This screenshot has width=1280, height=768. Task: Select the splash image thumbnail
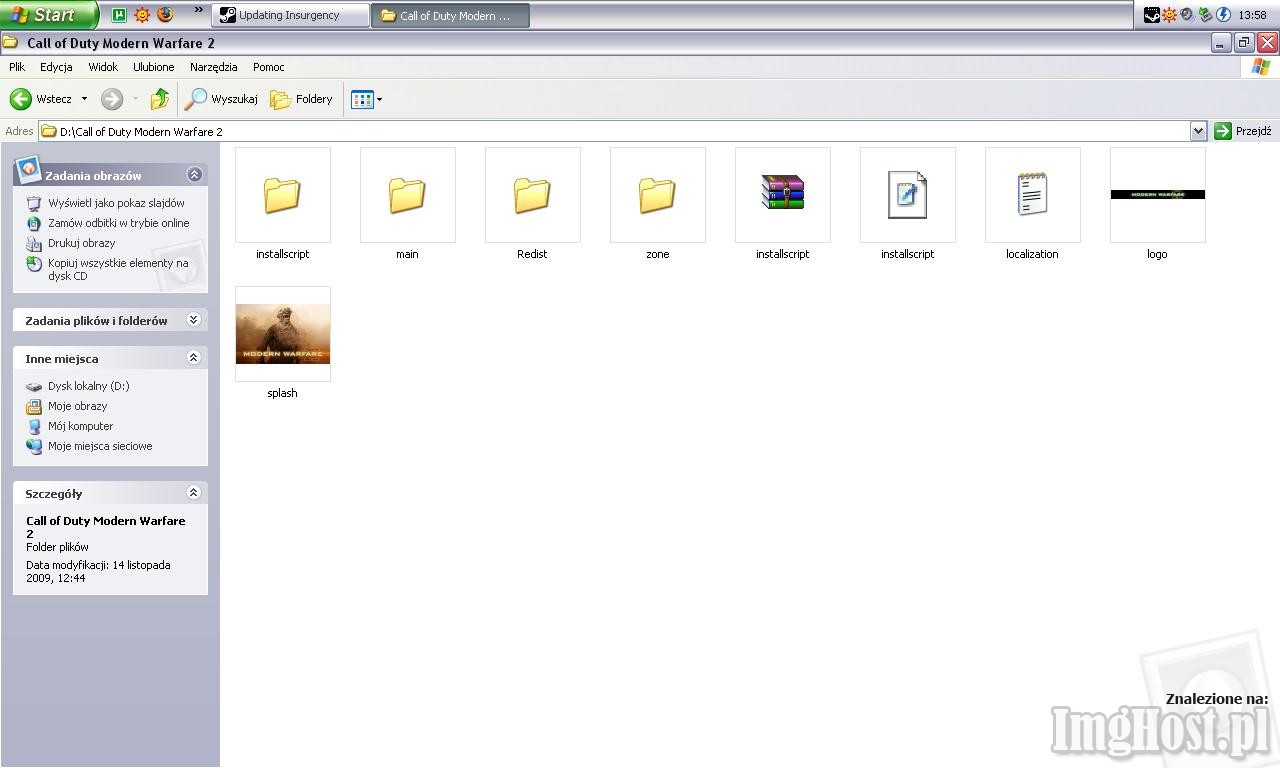283,334
